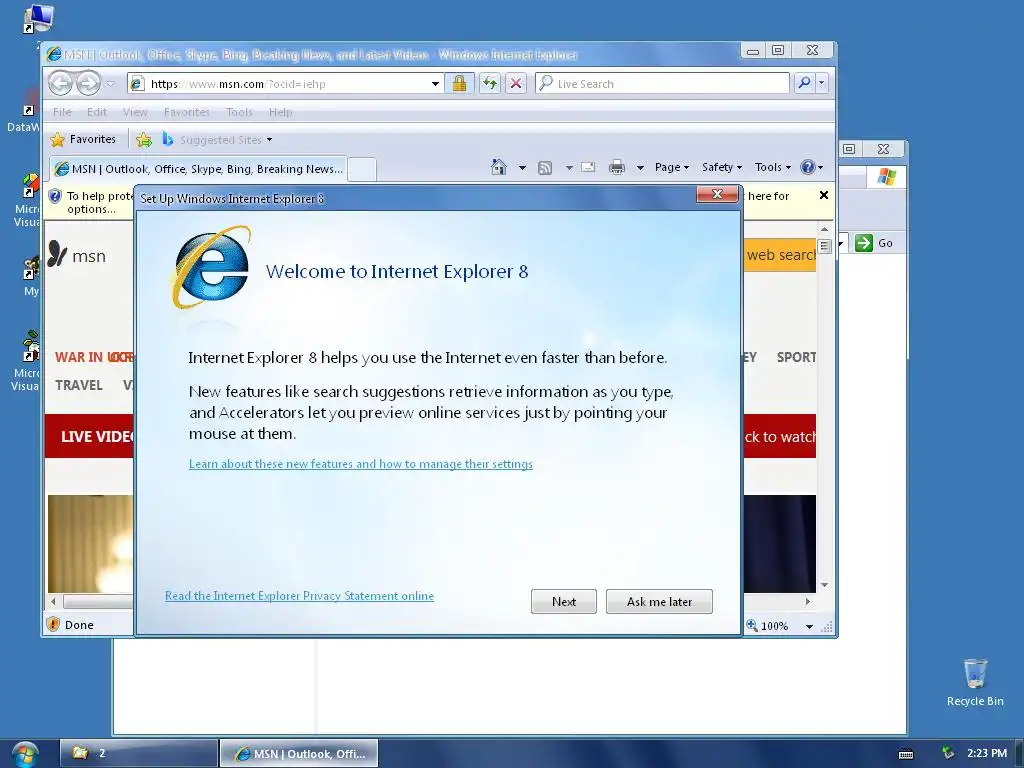
Task: Expand the zoom level dropdown arrow
Action: pyautogui.click(x=809, y=626)
